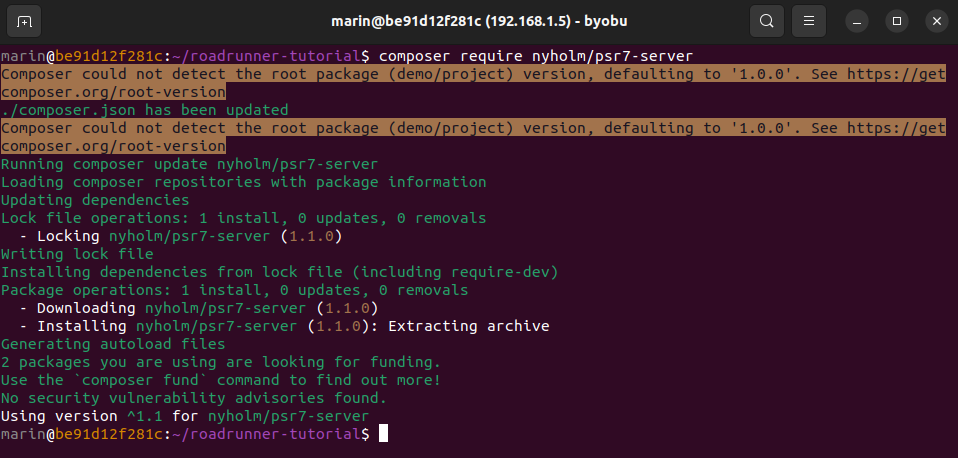The width and height of the screenshot is (958, 458).
Task: Minimize the terminal window
Action: 857,21
